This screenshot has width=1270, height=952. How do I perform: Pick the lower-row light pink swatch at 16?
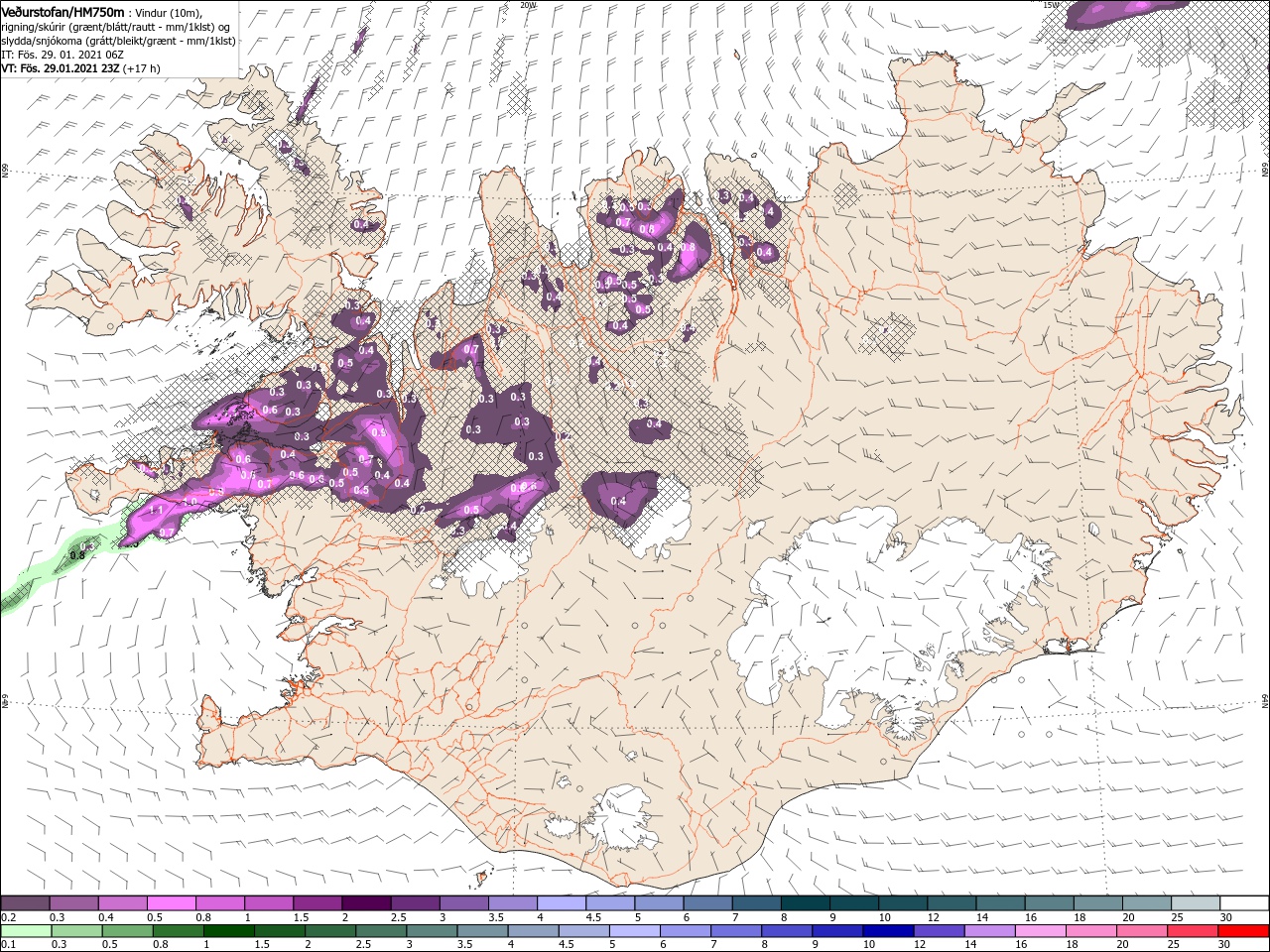coord(1039,931)
